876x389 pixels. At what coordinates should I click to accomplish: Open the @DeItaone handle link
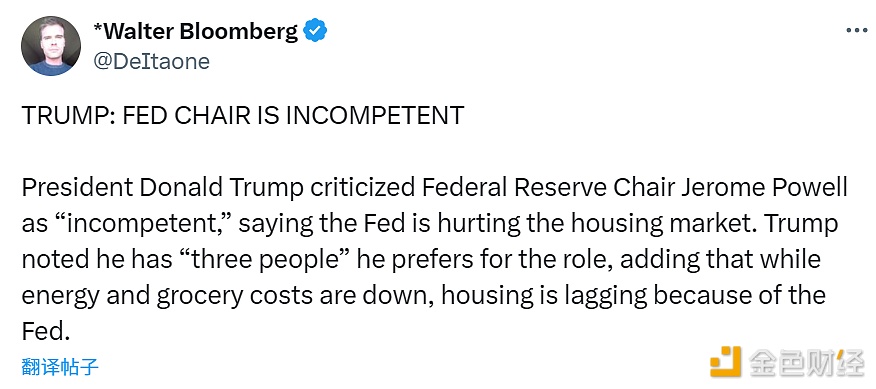pyautogui.click(x=151, y=61)
